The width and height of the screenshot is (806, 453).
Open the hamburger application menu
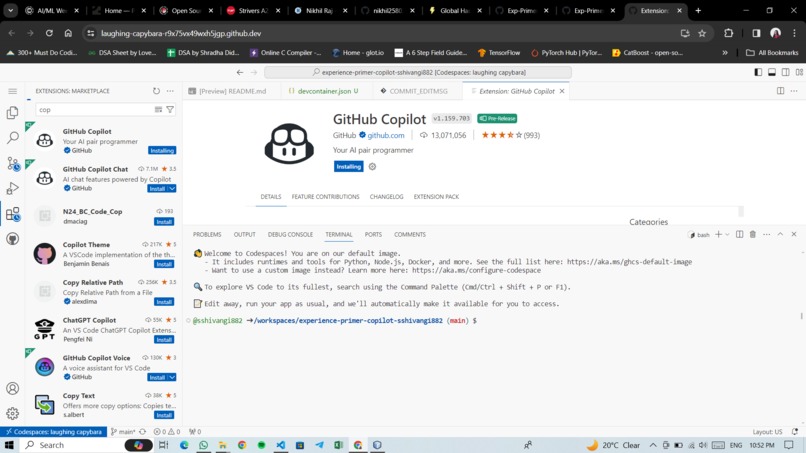coord(13,91)
